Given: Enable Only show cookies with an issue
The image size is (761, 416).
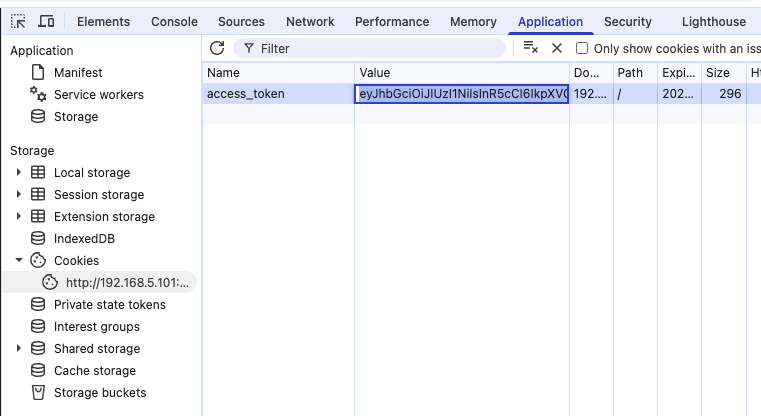Looking at the screenshot, I should point(582,48).
